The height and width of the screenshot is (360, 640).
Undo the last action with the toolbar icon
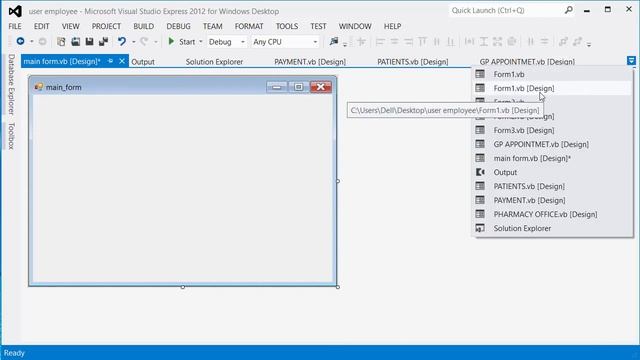click(122, 41)
